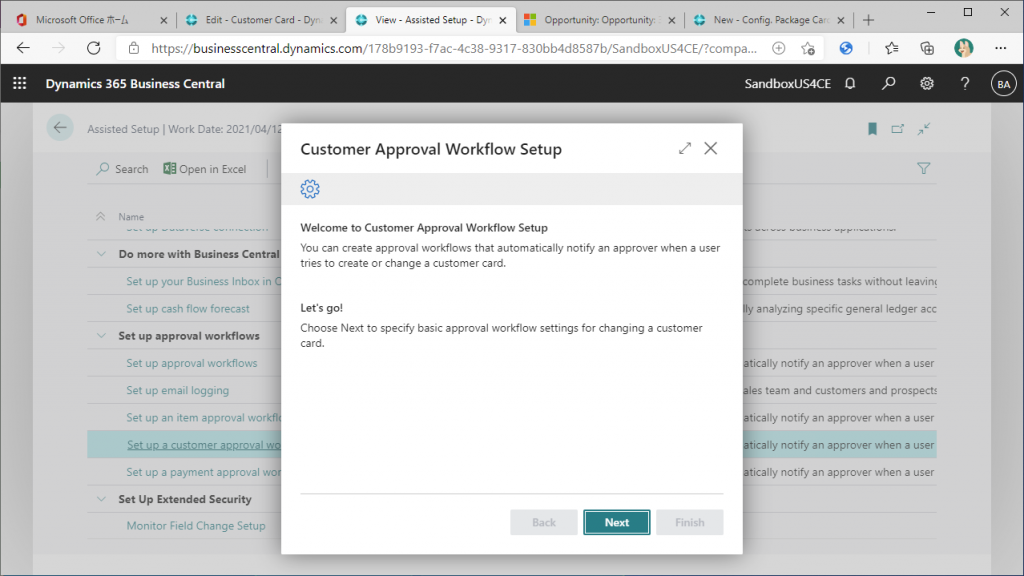Click the SandboxUS4CE environment name

click(x=788, y=84)
